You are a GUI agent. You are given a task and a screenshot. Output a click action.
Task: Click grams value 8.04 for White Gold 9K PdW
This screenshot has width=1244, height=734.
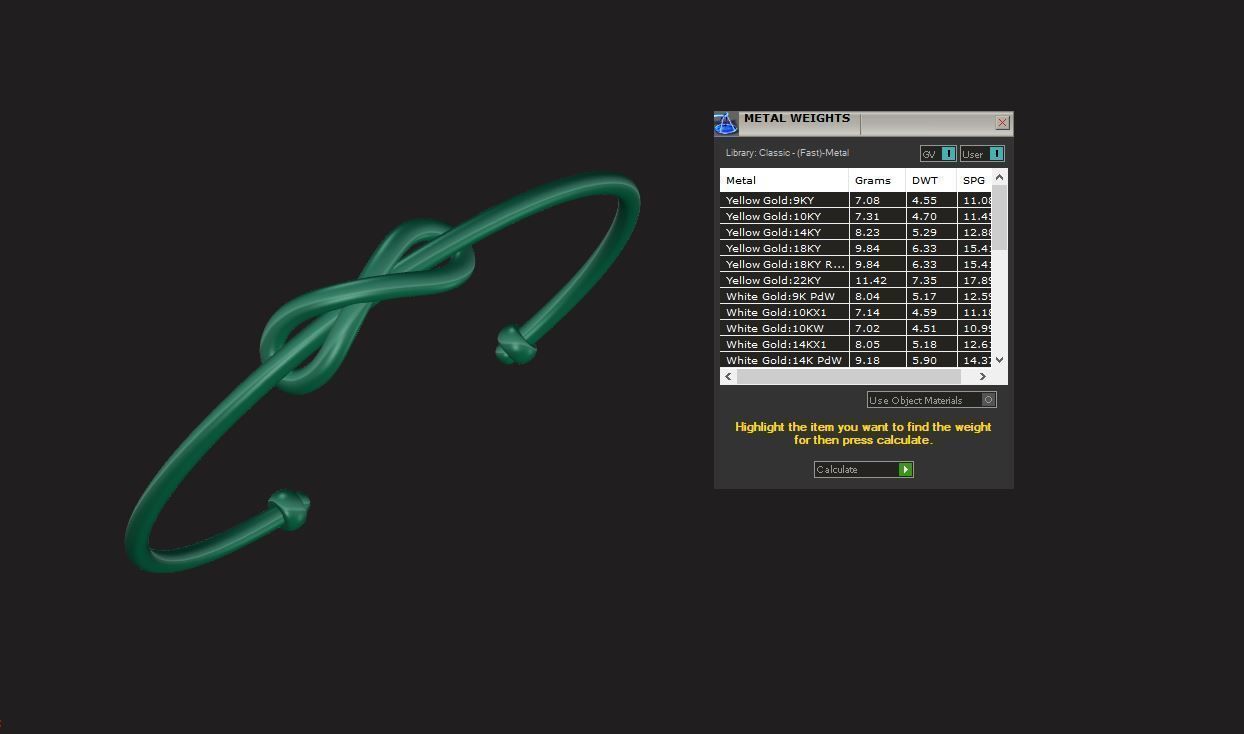tap(867, 296)
